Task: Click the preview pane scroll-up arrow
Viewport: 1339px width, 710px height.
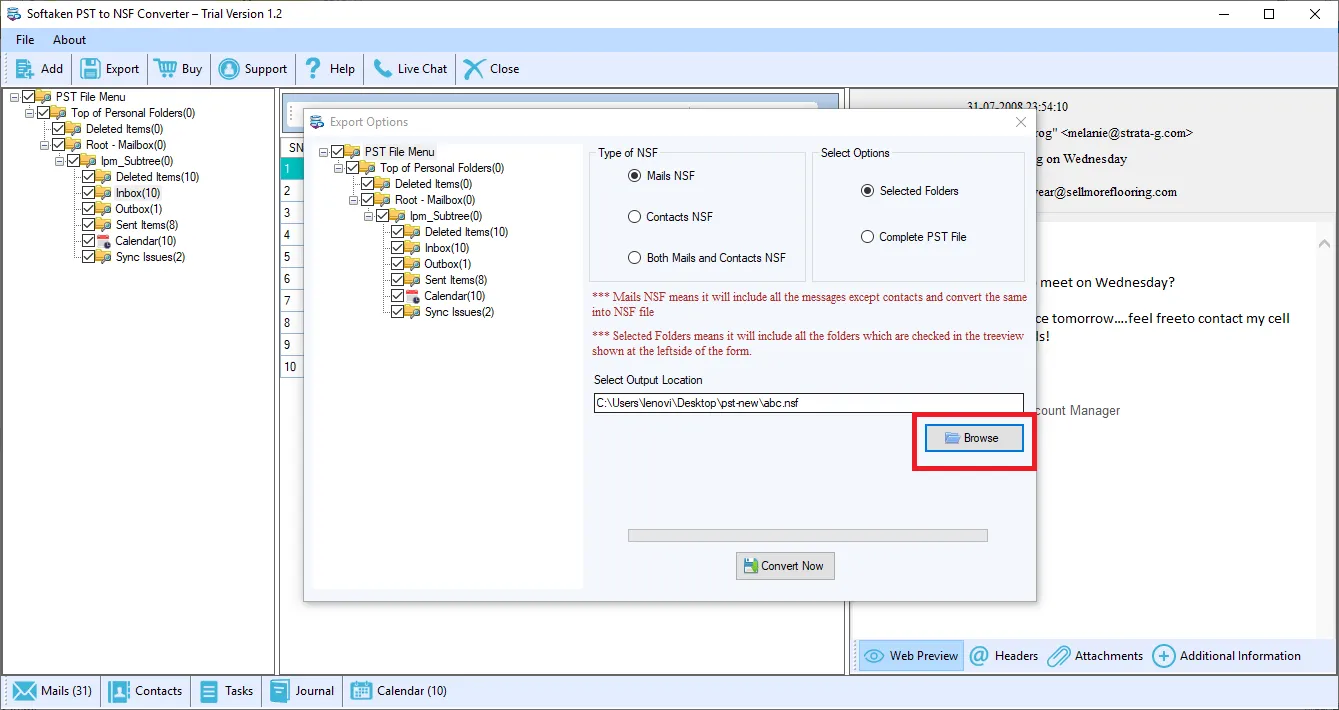Action: coord(1325,243)
